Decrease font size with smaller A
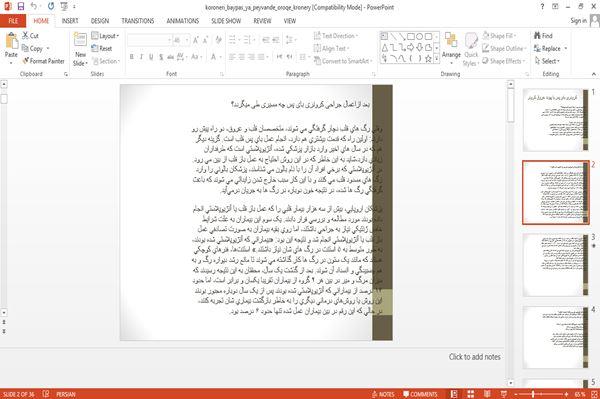The width and height of the screenshot is (600, 399). [x=205, y=40]
